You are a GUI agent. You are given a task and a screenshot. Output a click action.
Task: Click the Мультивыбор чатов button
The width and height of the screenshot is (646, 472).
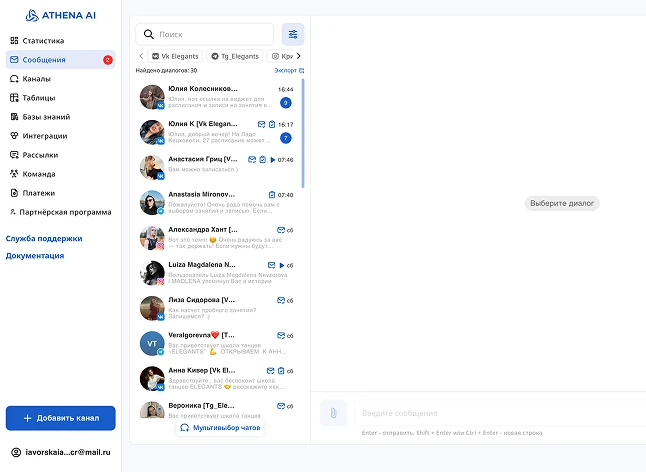[x=221, y=427]
